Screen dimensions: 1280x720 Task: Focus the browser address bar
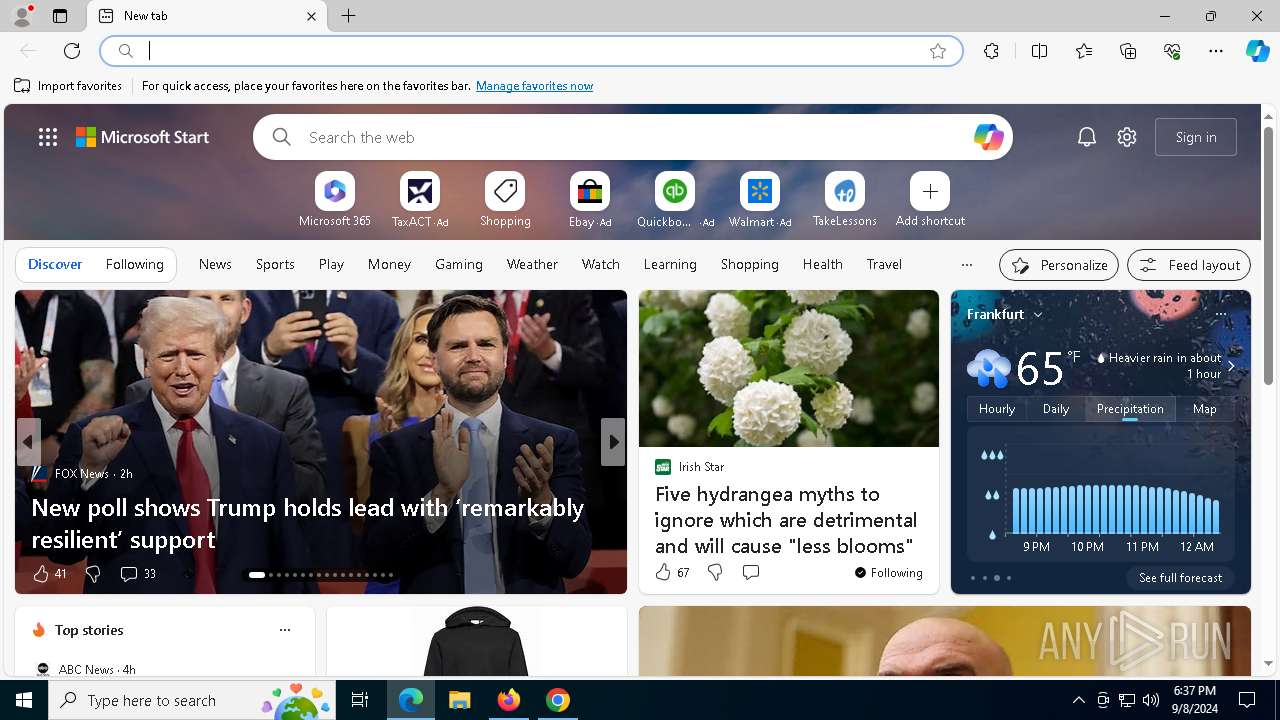[x=532, y=51]
